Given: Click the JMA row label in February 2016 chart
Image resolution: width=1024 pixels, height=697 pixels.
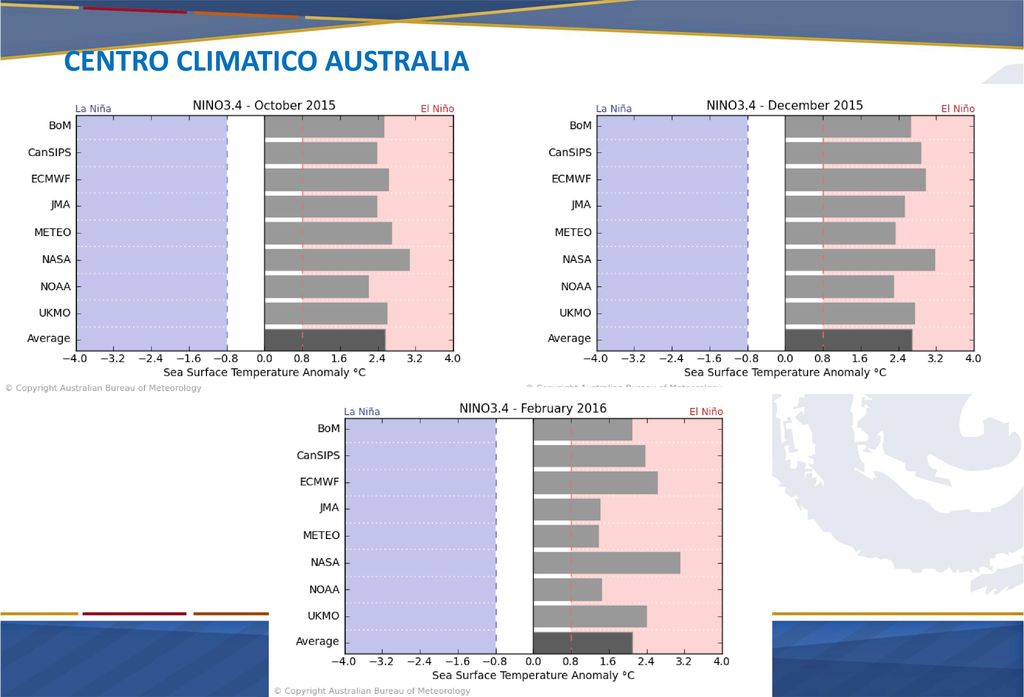Looking at the screenshot, I should [329, 508].
